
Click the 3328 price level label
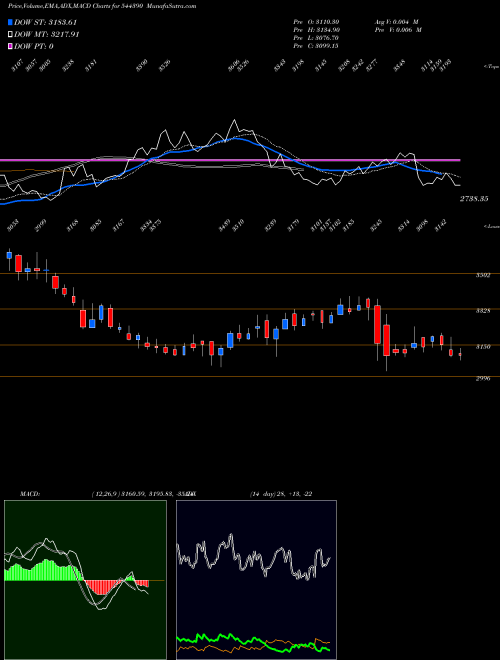click(483, 311)
